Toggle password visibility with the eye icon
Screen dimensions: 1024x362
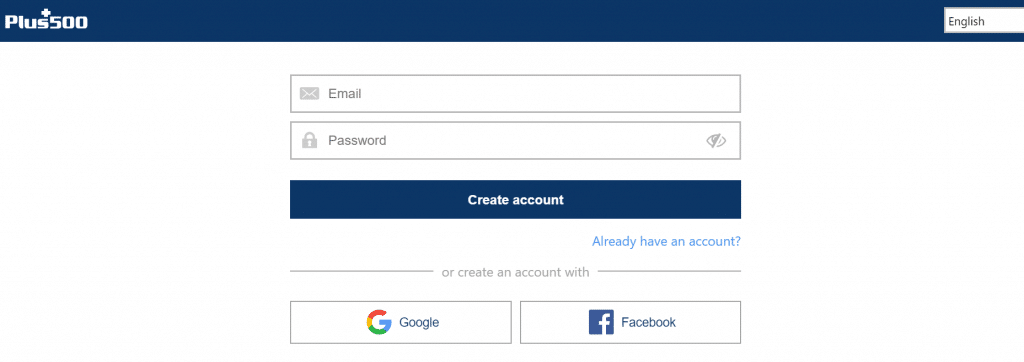pos(716,140)
